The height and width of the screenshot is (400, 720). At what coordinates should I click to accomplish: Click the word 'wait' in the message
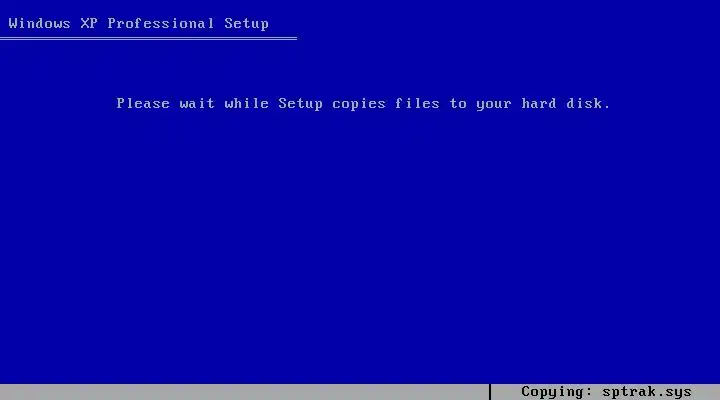pyautogui.click(x=197, y=103)
